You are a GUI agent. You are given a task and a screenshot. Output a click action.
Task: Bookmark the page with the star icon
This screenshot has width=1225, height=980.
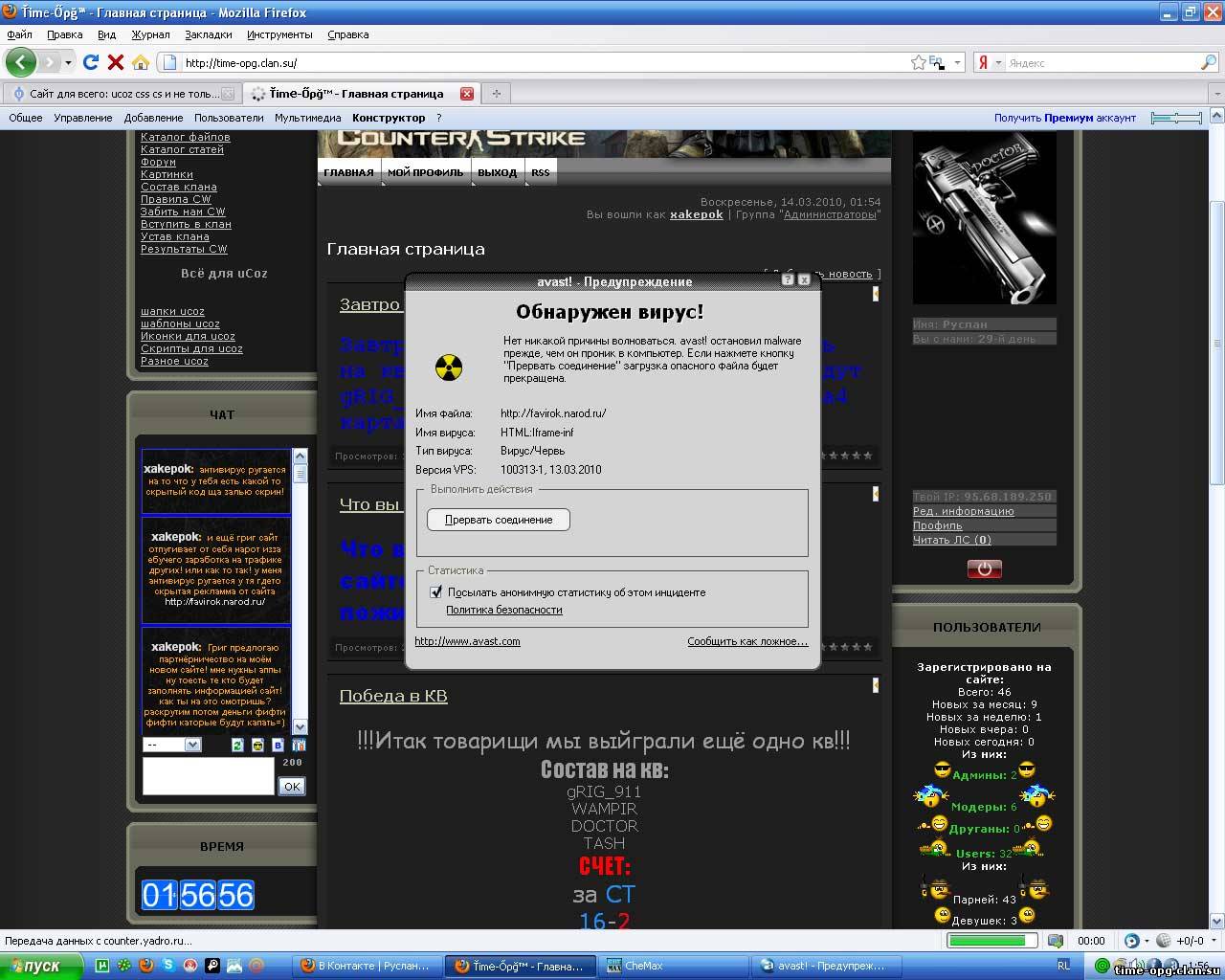[919, 62]
